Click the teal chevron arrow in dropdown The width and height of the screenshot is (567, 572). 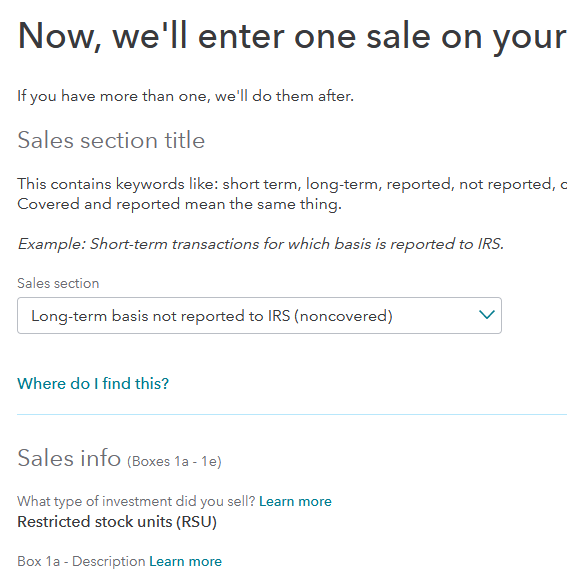pyautogui.click(x=486, y=314)
